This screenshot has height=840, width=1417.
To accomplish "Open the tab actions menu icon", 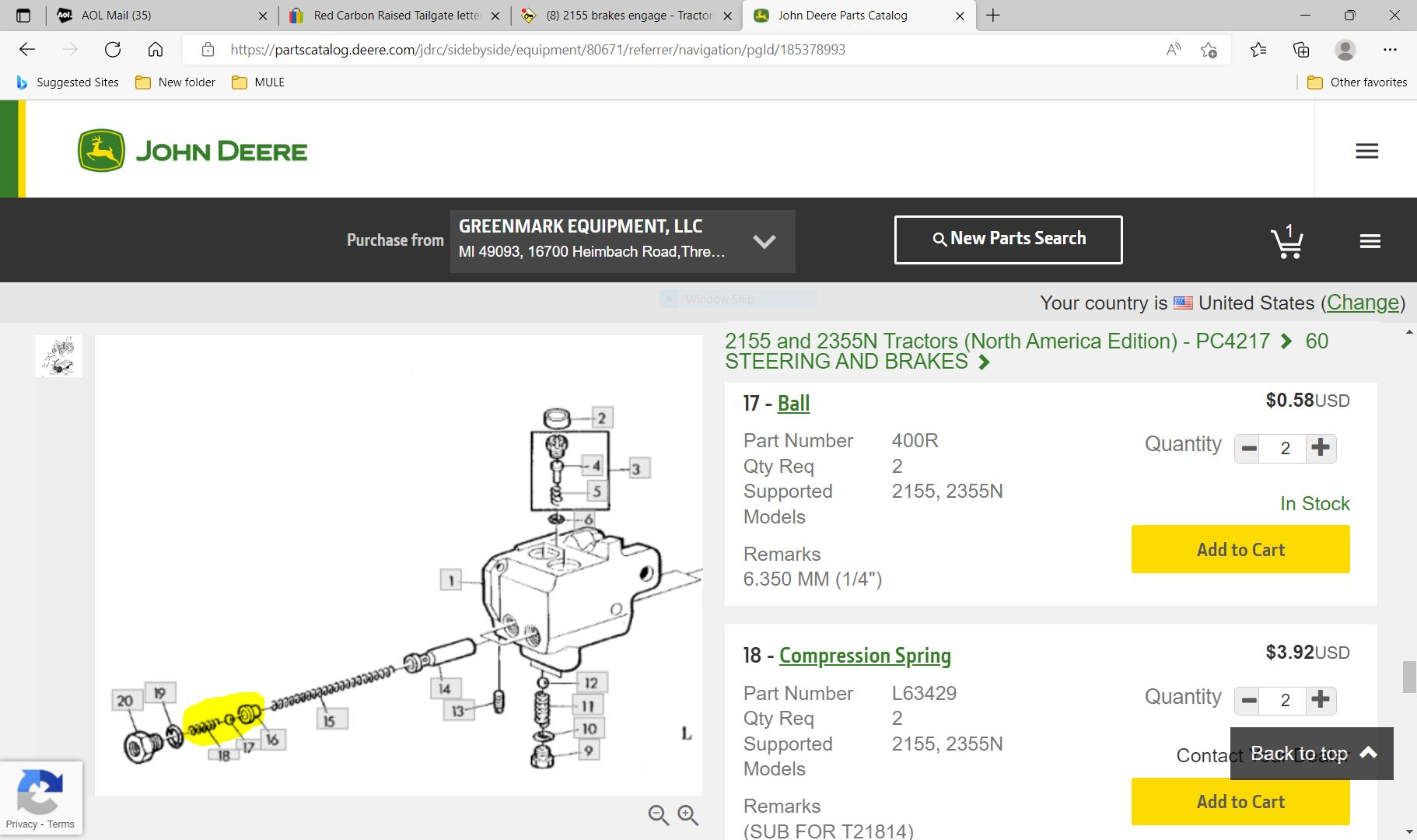I will coord(23,16).
